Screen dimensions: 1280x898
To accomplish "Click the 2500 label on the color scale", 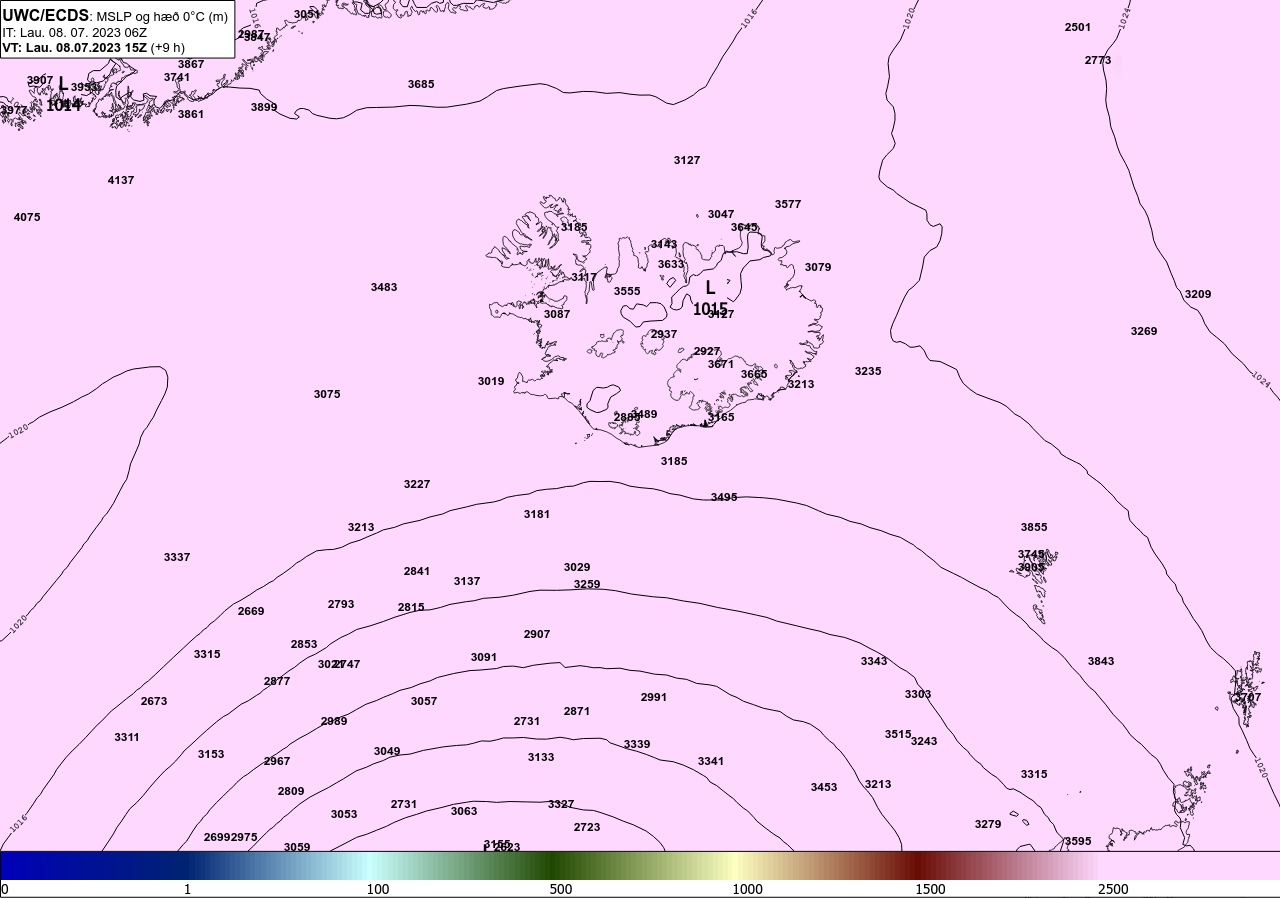I will pyautogui.click(x=1113, y=889).
